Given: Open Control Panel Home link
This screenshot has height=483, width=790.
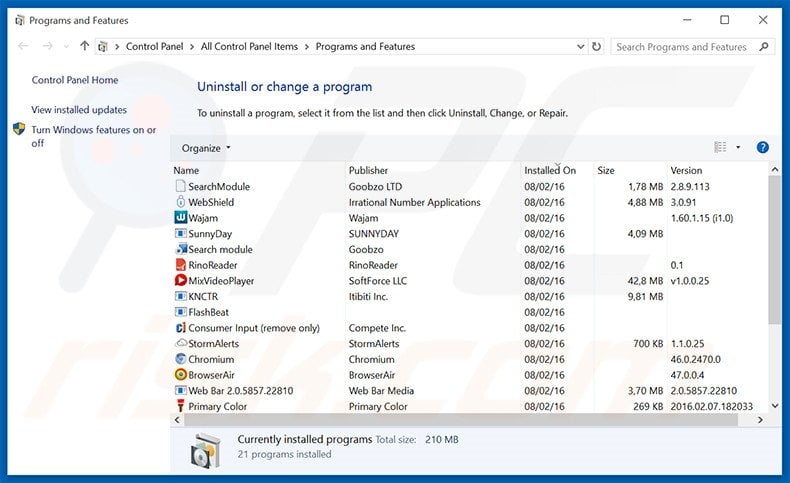Looking at the screenshot, I should (x=75, y=80).
